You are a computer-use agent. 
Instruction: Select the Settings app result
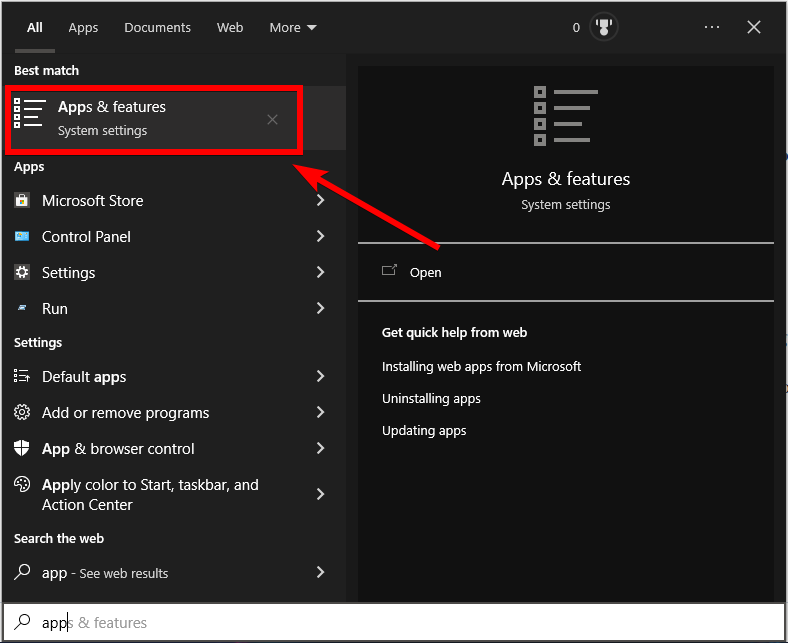pyautogui.click(x=174, y=272)
